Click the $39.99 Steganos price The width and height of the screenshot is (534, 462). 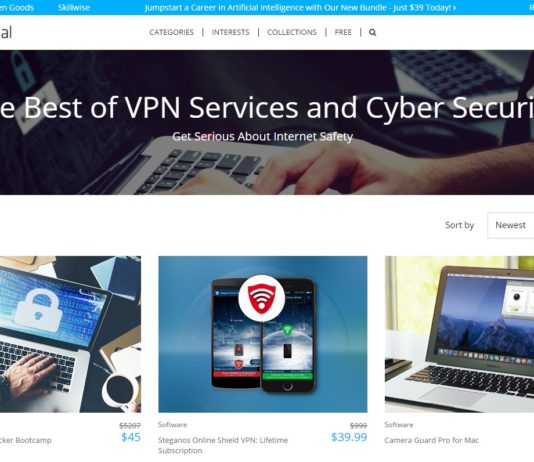tap(349, 437)
